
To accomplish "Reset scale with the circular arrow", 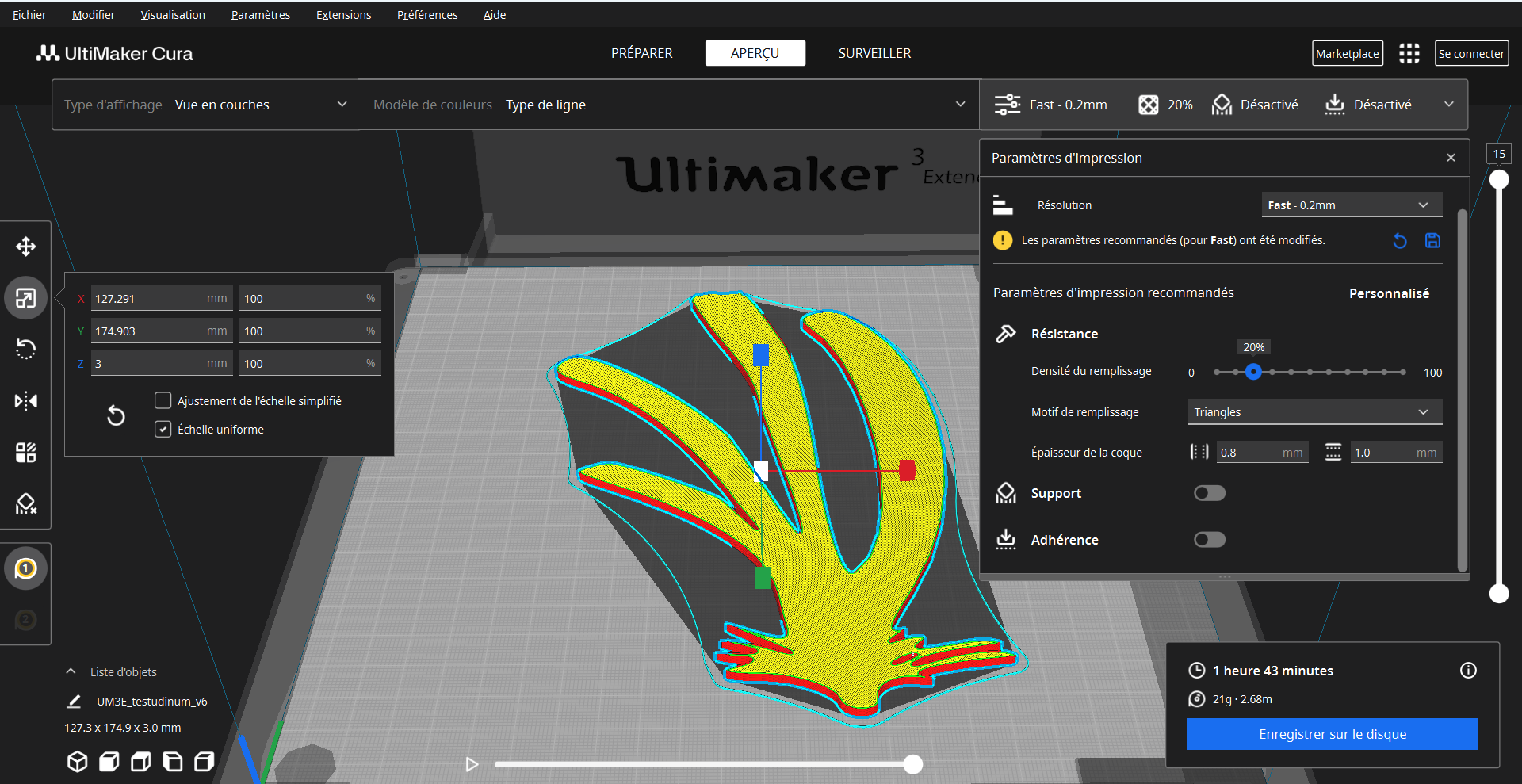I will click(116, 415).
